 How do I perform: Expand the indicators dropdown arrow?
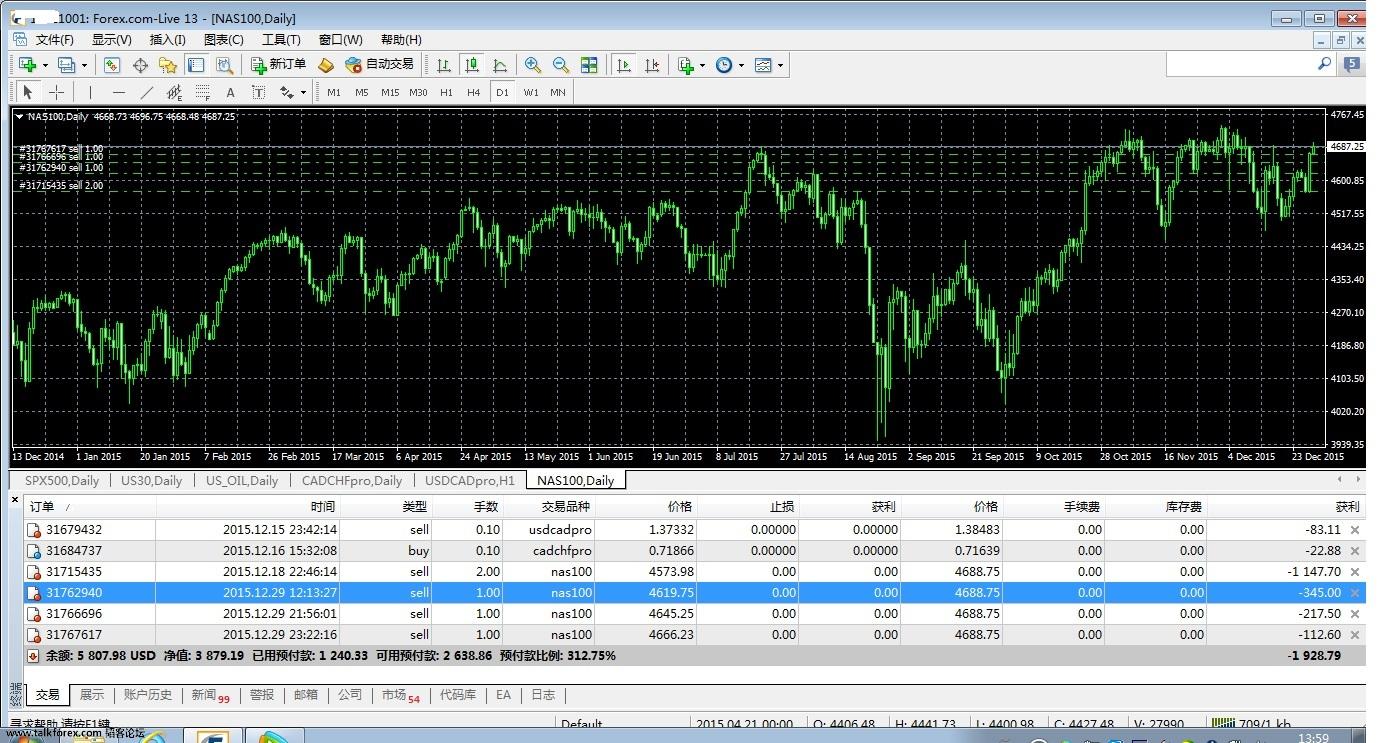click(x=703, y=66)
